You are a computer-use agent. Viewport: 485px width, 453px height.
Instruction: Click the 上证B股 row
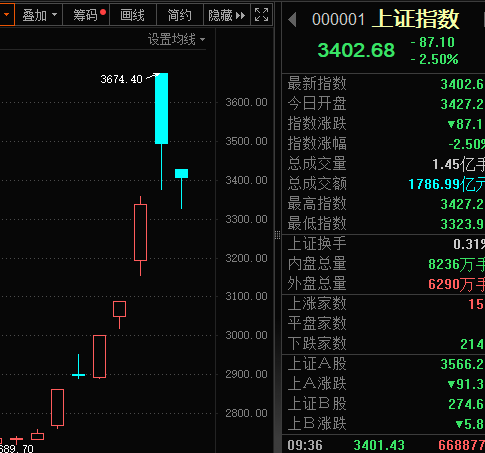pyautogui.click(x=383, y=404)
